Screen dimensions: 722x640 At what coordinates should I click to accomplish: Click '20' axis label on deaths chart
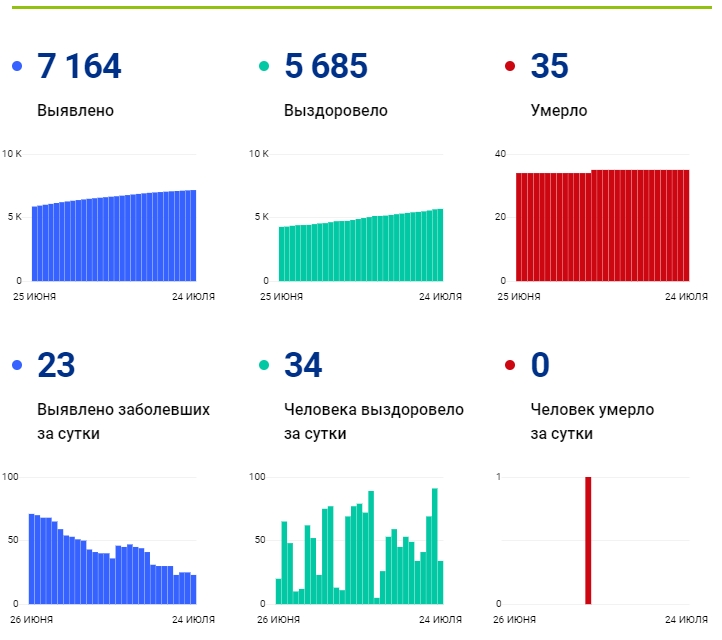(x=500, y=217)
